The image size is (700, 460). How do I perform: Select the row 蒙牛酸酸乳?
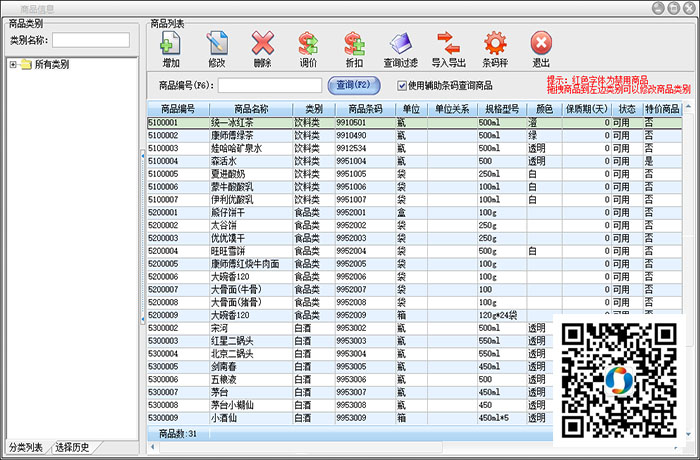(x=414, y=187)
